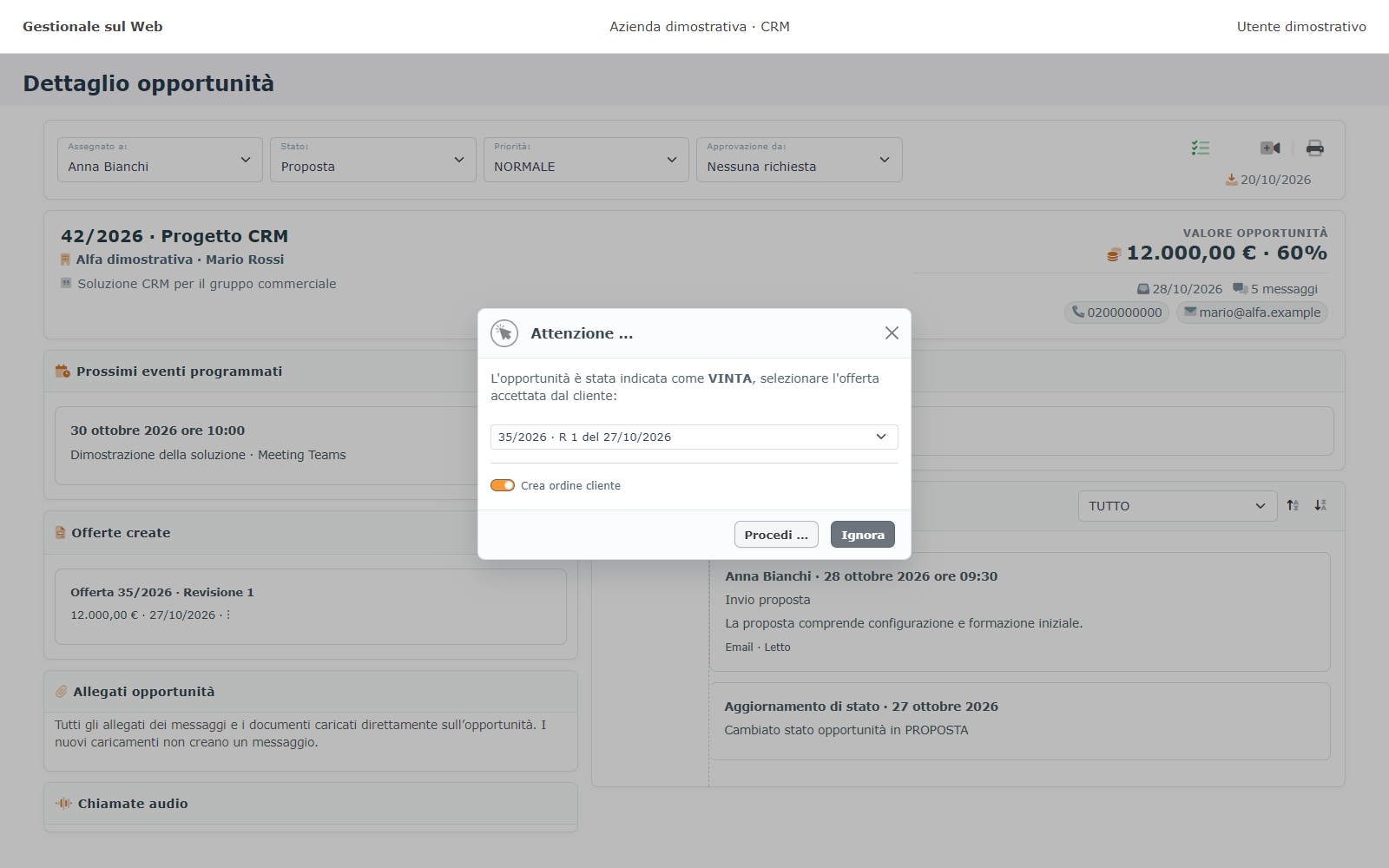This screenshot has height=868, width=1389.
Task: Click the Gestionale sul Web brand title
Action: click(93, 27)
